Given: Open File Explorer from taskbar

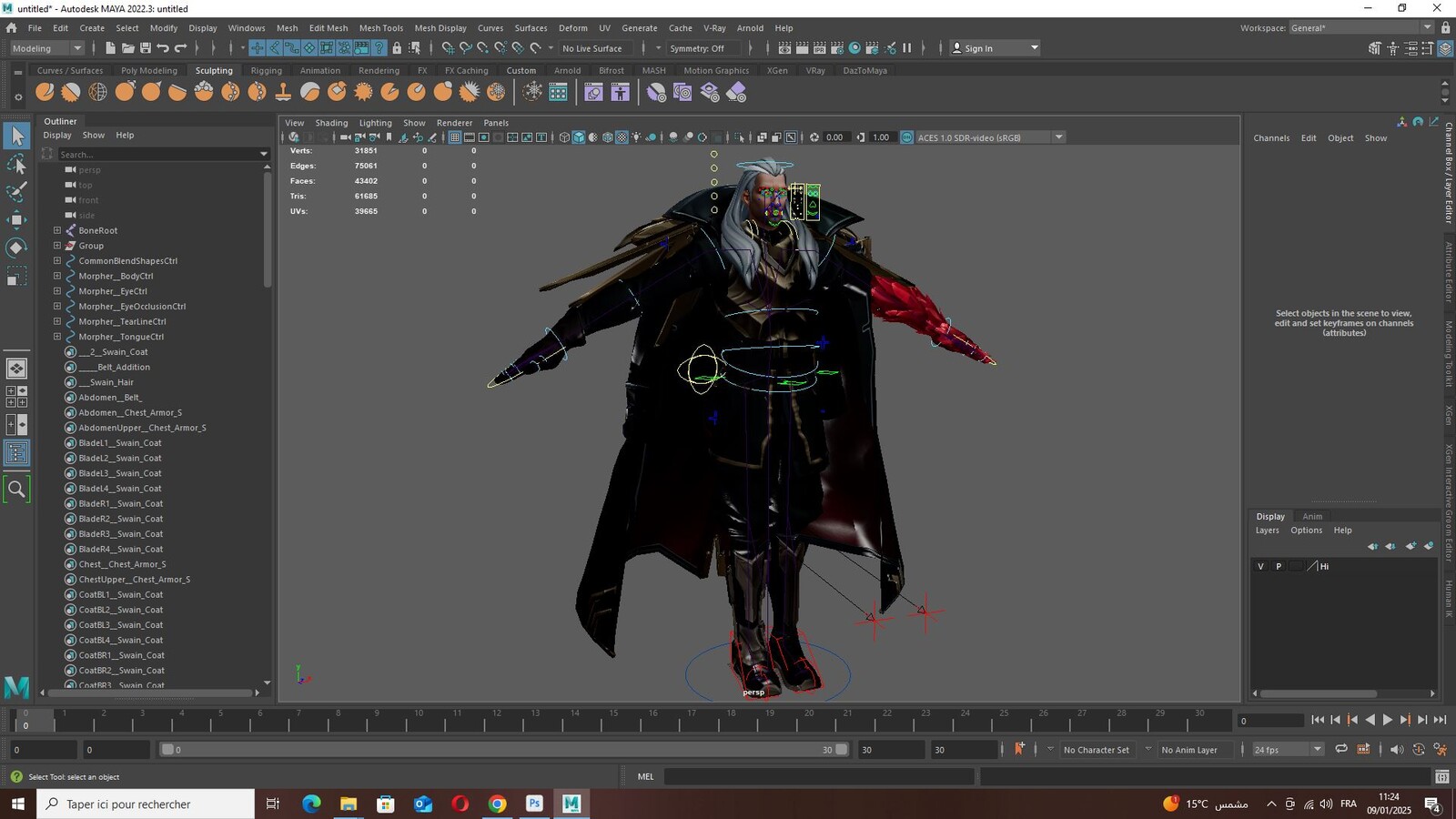Looking at the screenshot, I should (x=349, y=804).
